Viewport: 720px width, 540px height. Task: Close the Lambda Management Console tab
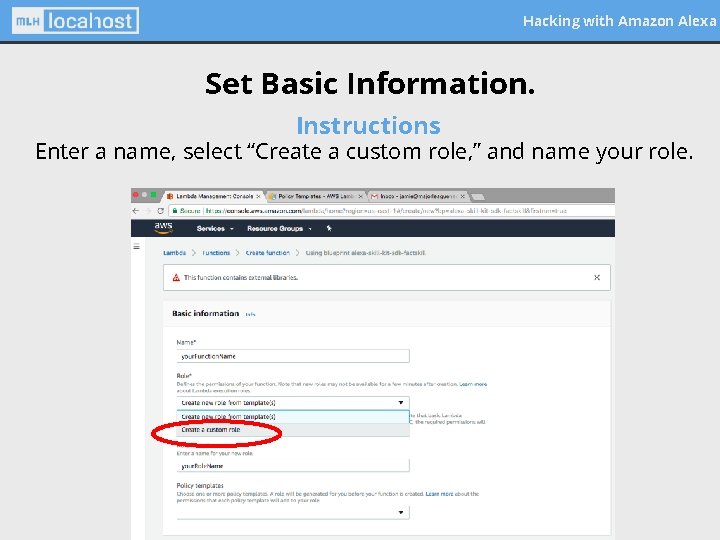click(258, 196)
